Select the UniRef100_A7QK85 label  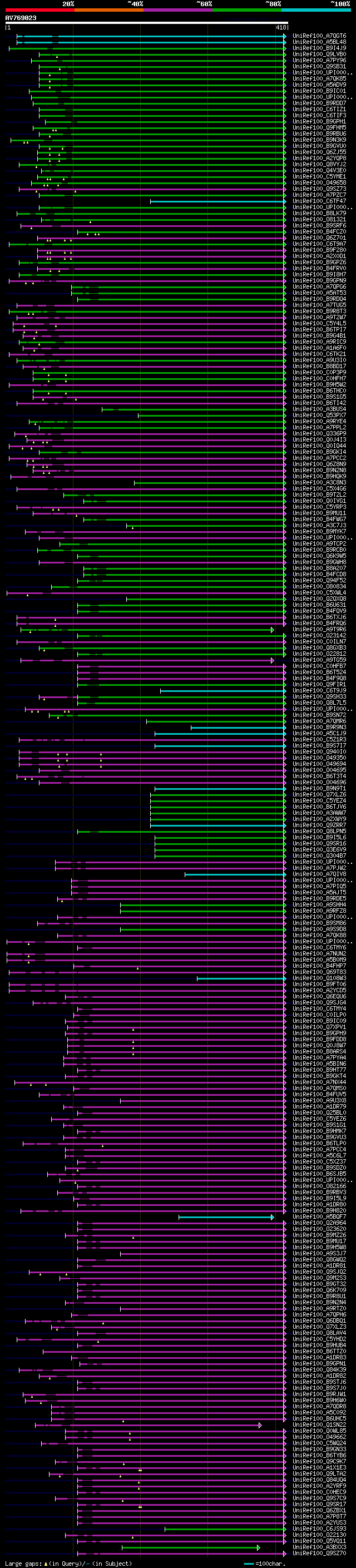[319, 78]
